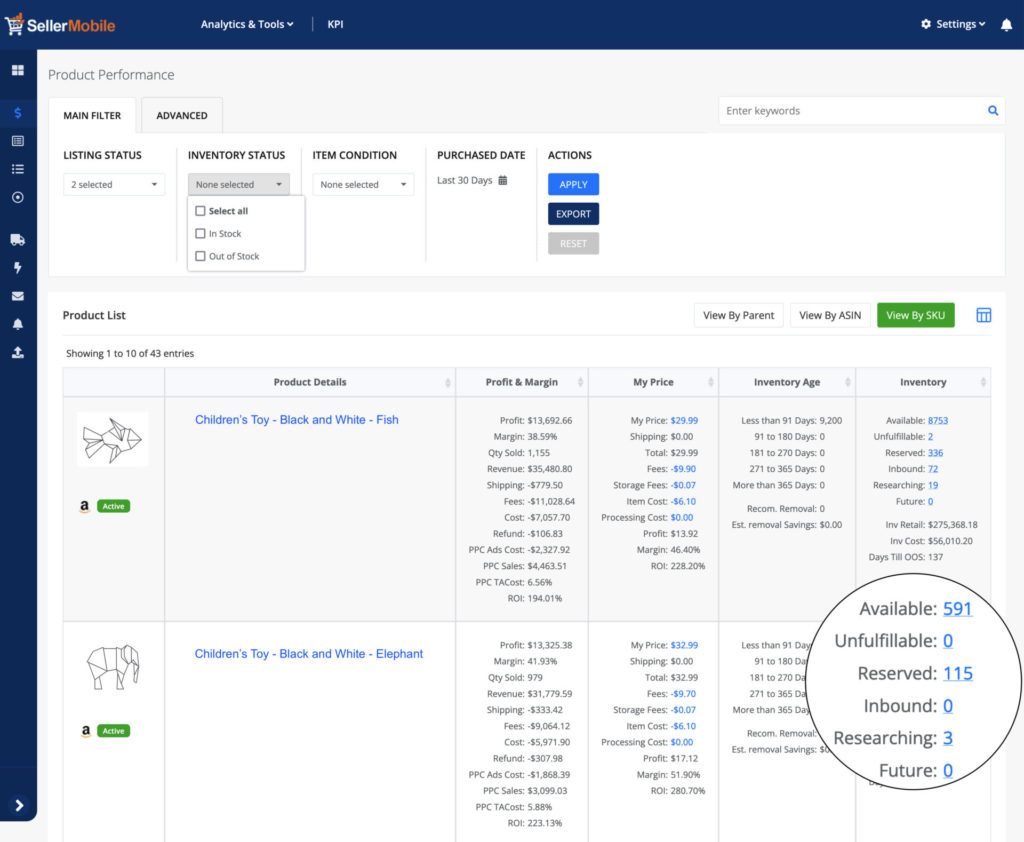Viewport: 1024px width, 842px height.
Task: Click the dashboard grid icon in sidebar
Action: click(x=17, y=71)
